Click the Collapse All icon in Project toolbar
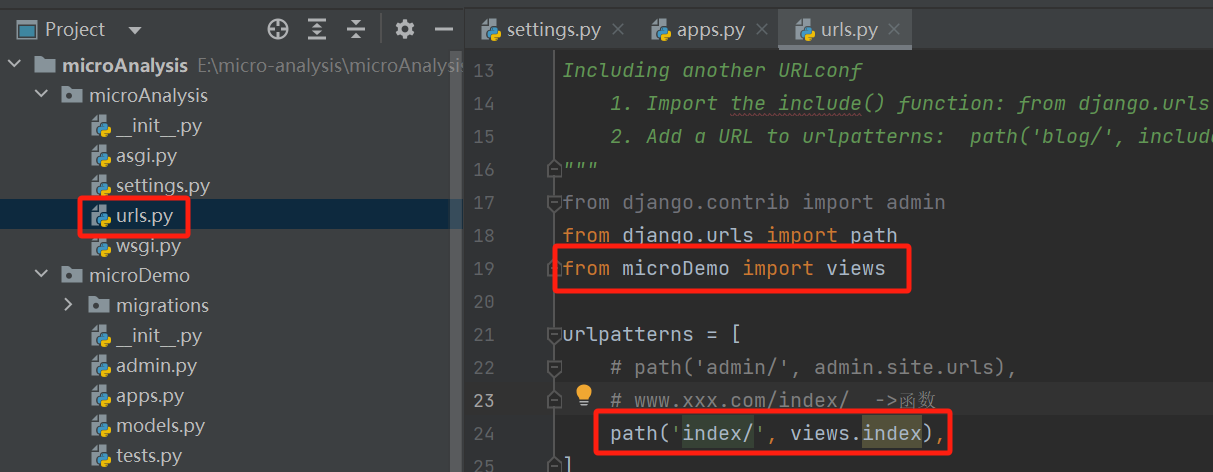This screenshot has width=1213, height=472. coord(355,29)
